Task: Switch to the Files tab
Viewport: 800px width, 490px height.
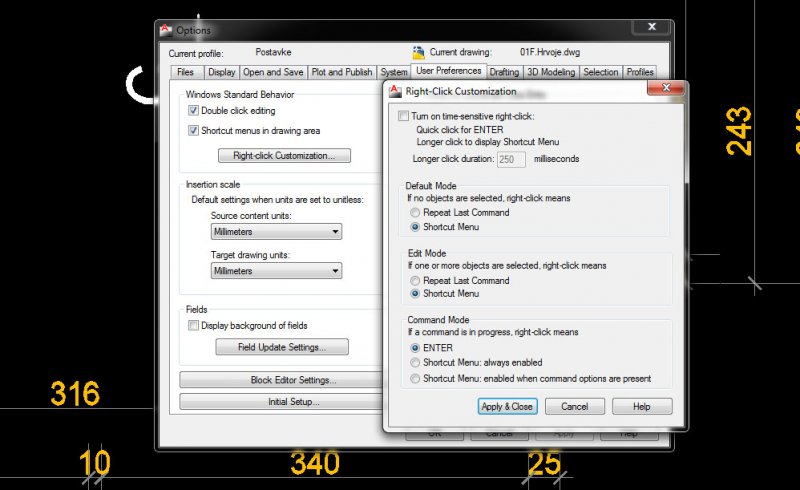Action: point(185,72)
